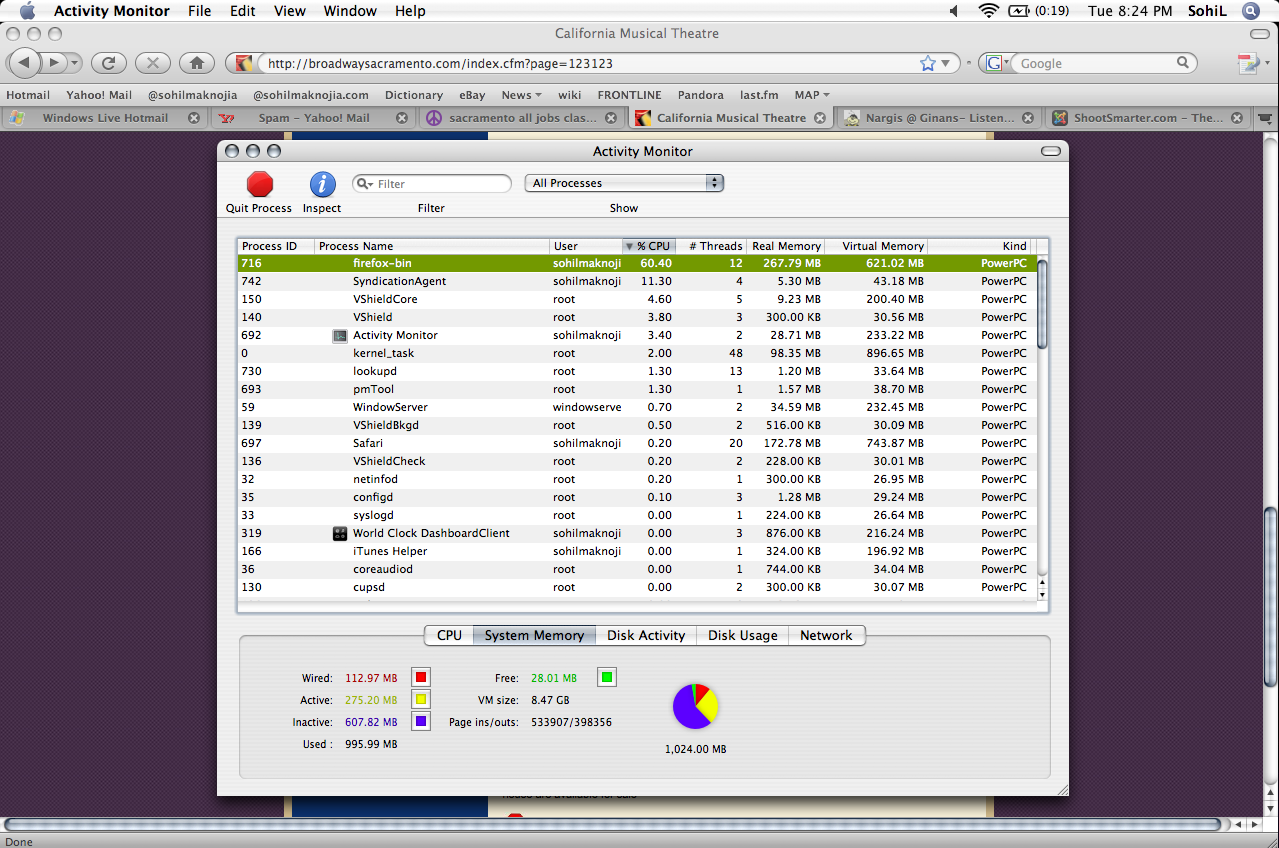Click the memory usage pie chart

695,706
